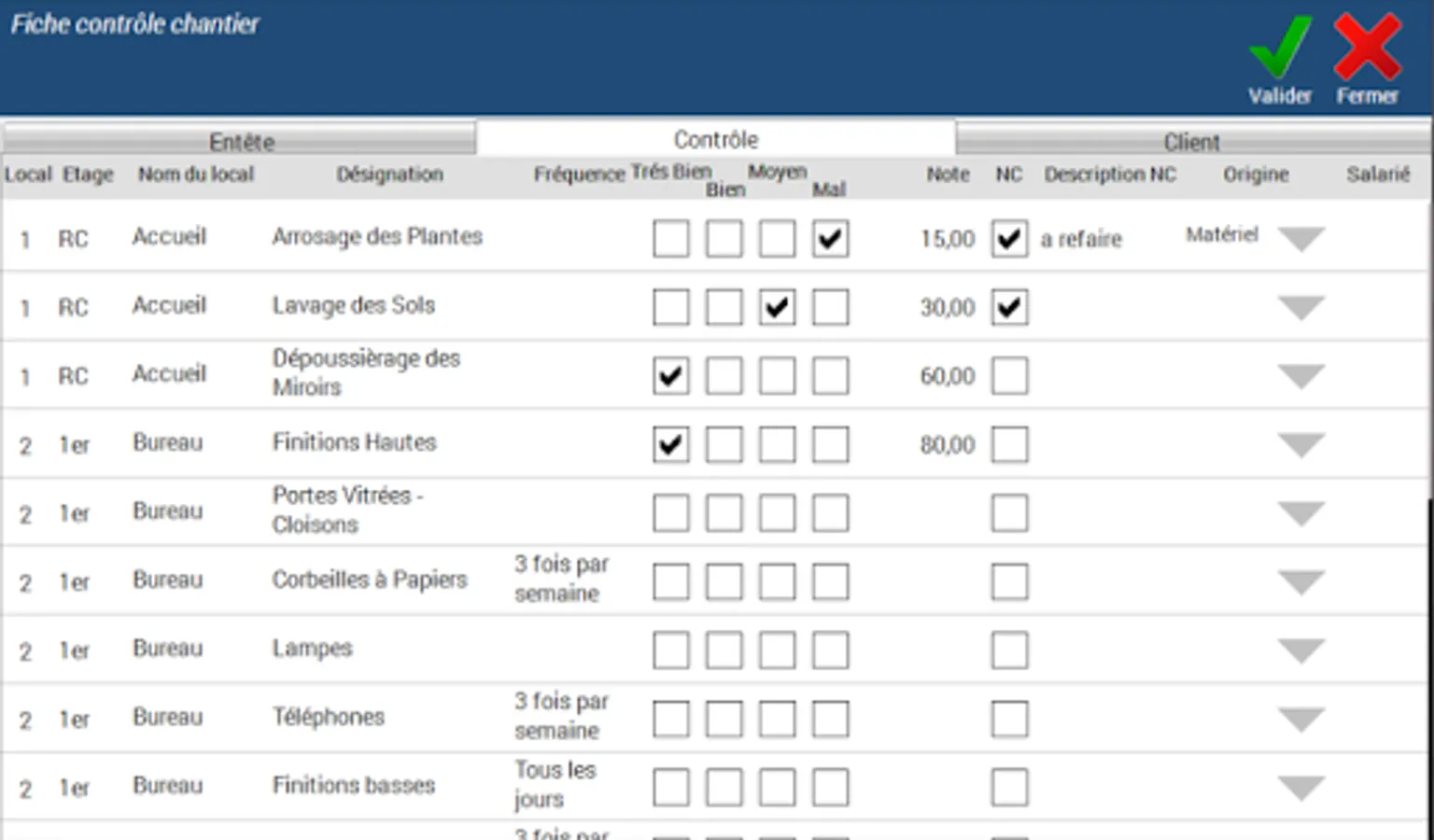Check Bien for Finitions Hautes
Screen dimensions: 1434x840
(x=724, y=444)
